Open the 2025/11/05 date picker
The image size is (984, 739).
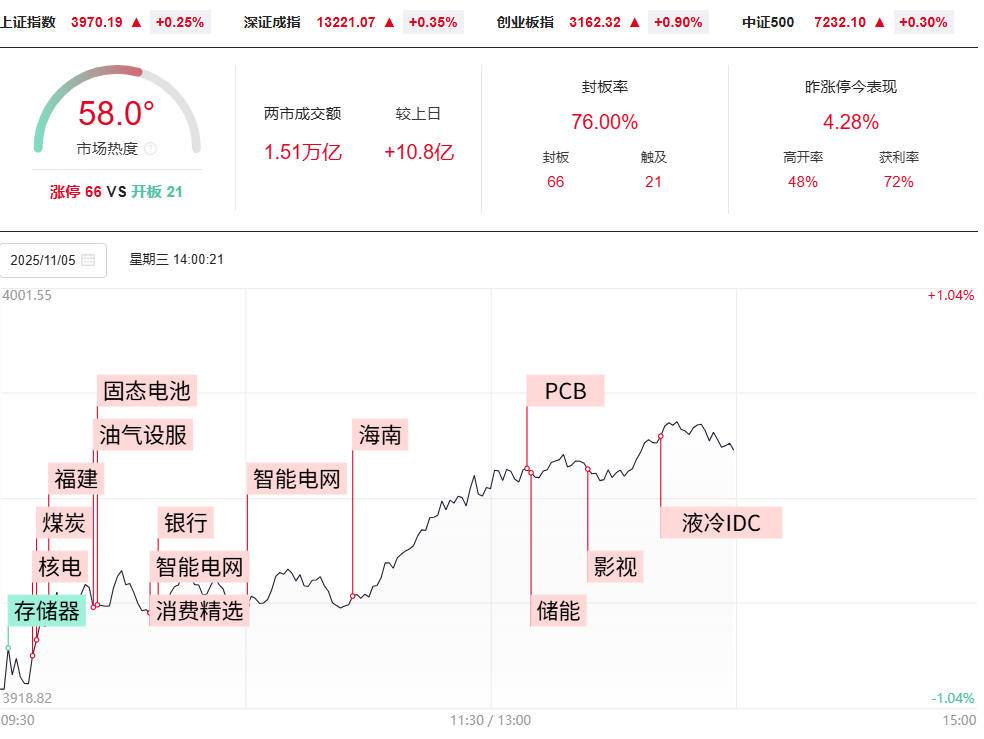(52, 260)
